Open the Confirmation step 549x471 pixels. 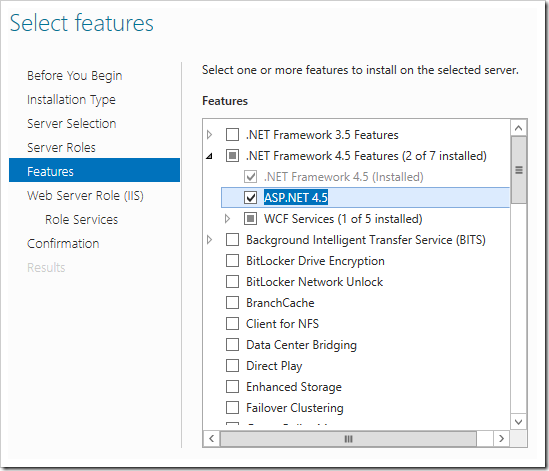point(63,243)
